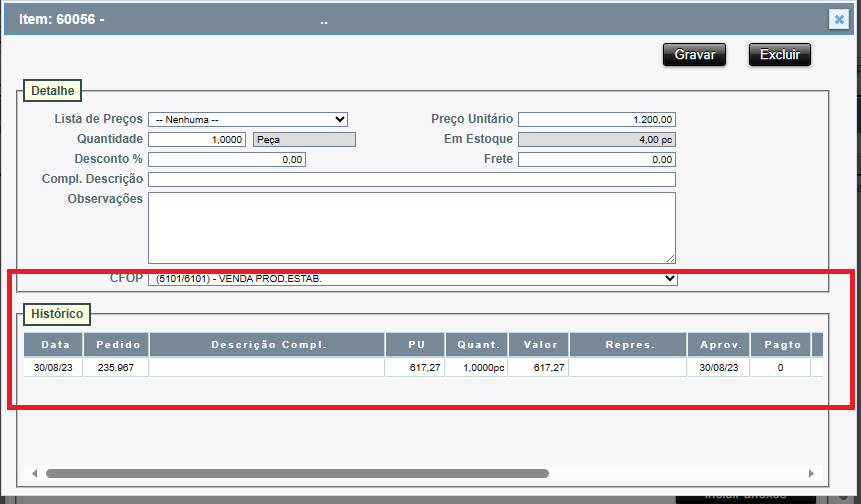Viewport: 861px width, 504px height.
Task: Click the Valor column header
Action: click(x=539, y=344)
